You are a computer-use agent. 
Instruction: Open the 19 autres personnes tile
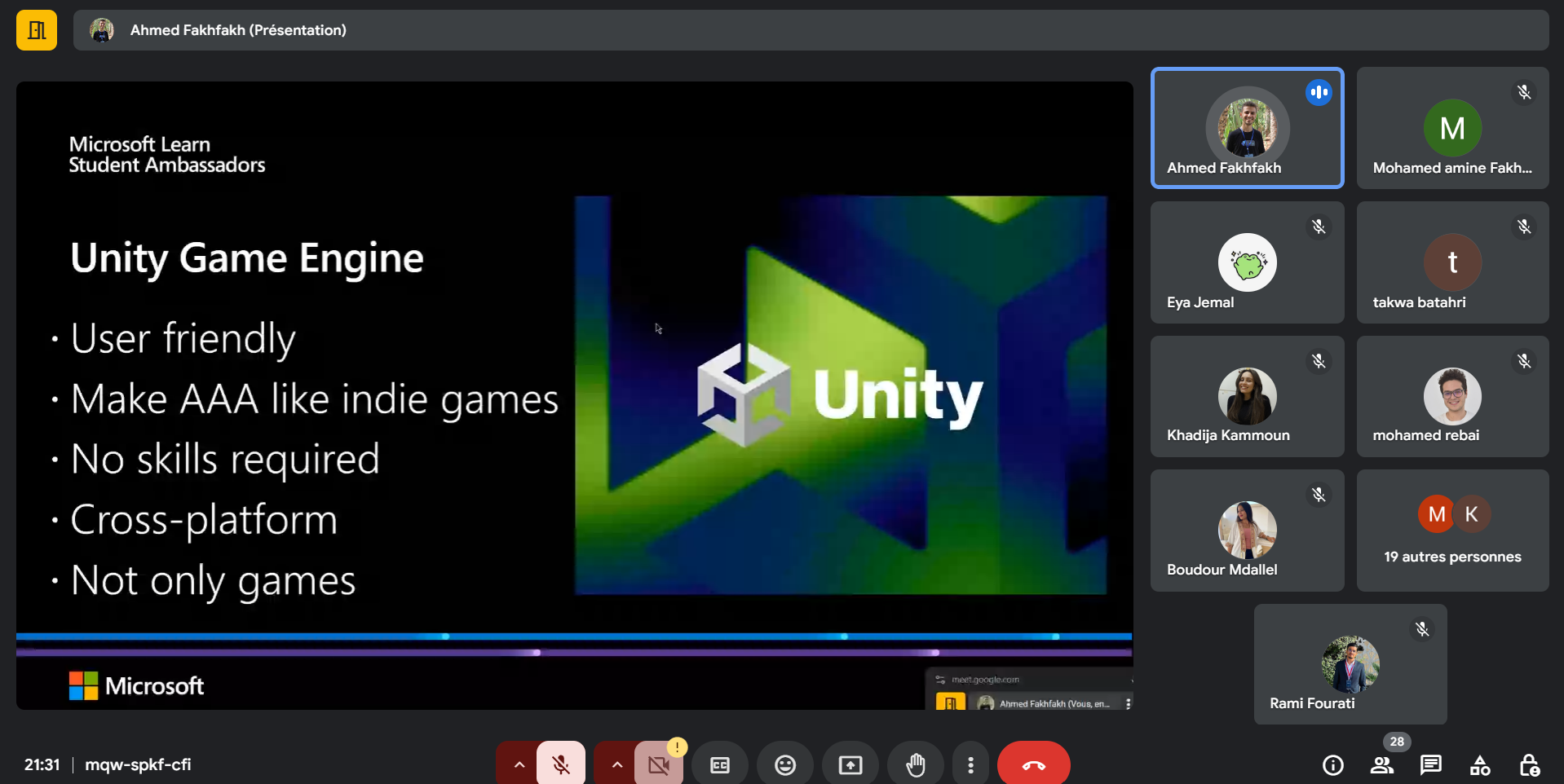tap(1452, 531)
